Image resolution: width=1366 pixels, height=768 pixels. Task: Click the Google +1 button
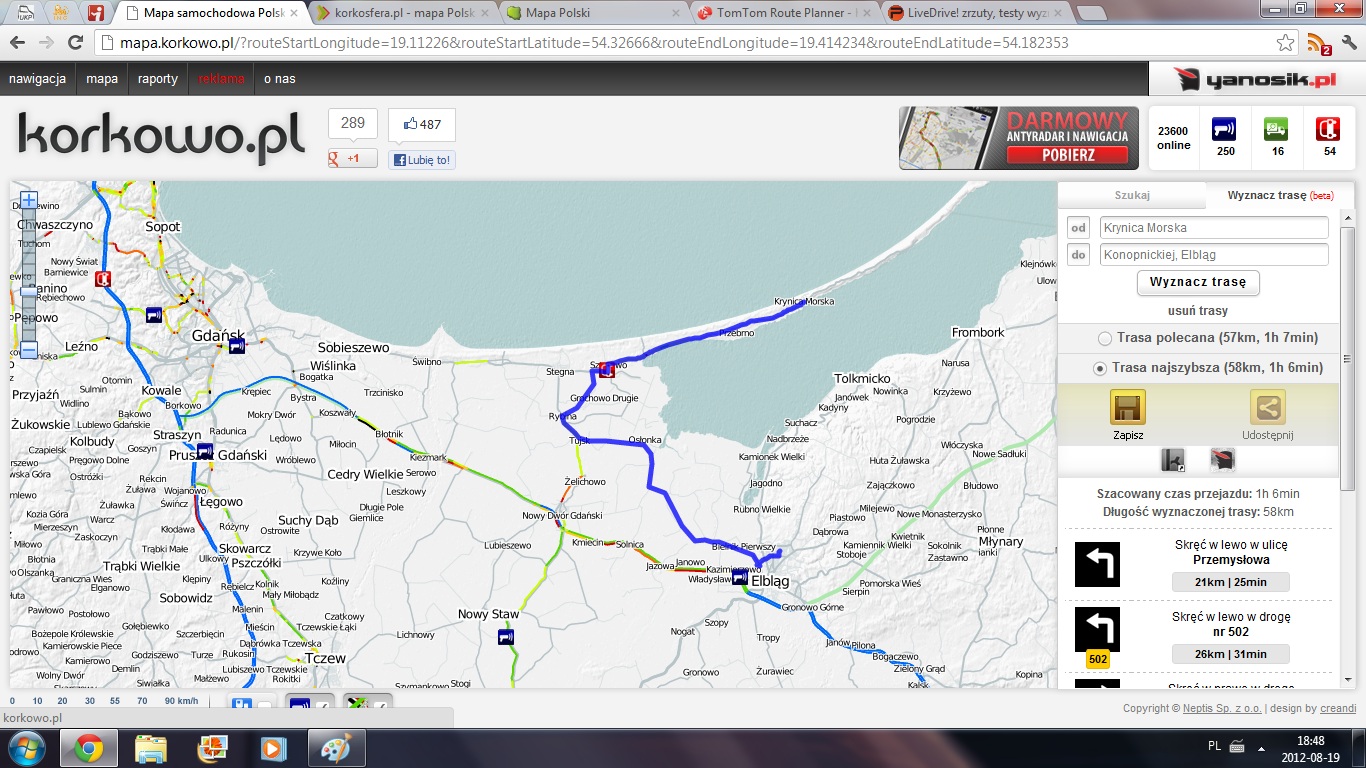point(353,158)
